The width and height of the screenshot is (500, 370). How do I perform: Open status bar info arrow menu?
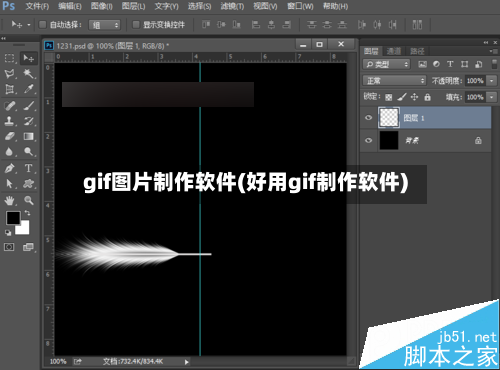click(x=186, y=362)
